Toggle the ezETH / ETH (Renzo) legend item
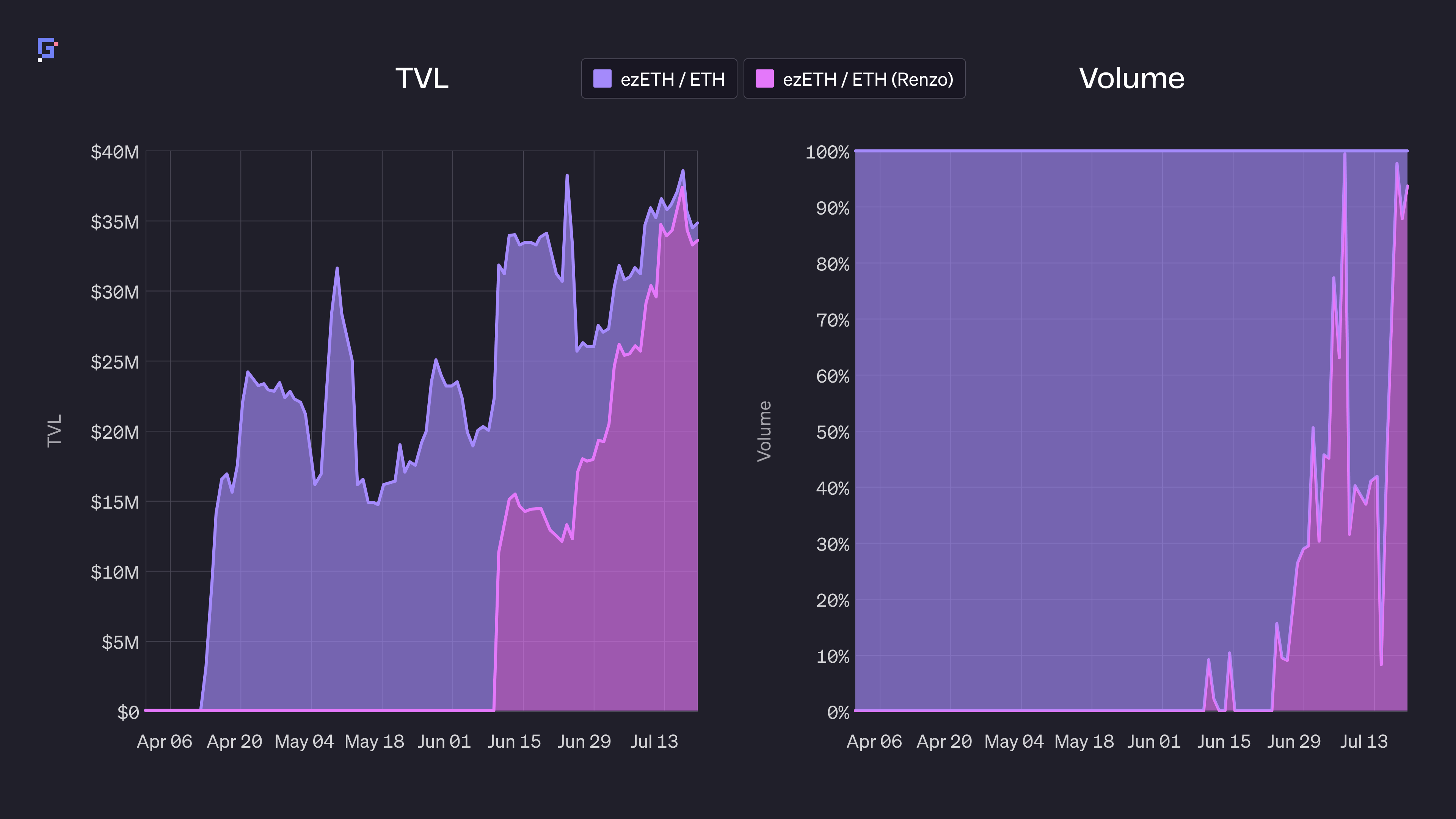The height and width of the screenshot is (819, 1456). click(855, 78)
